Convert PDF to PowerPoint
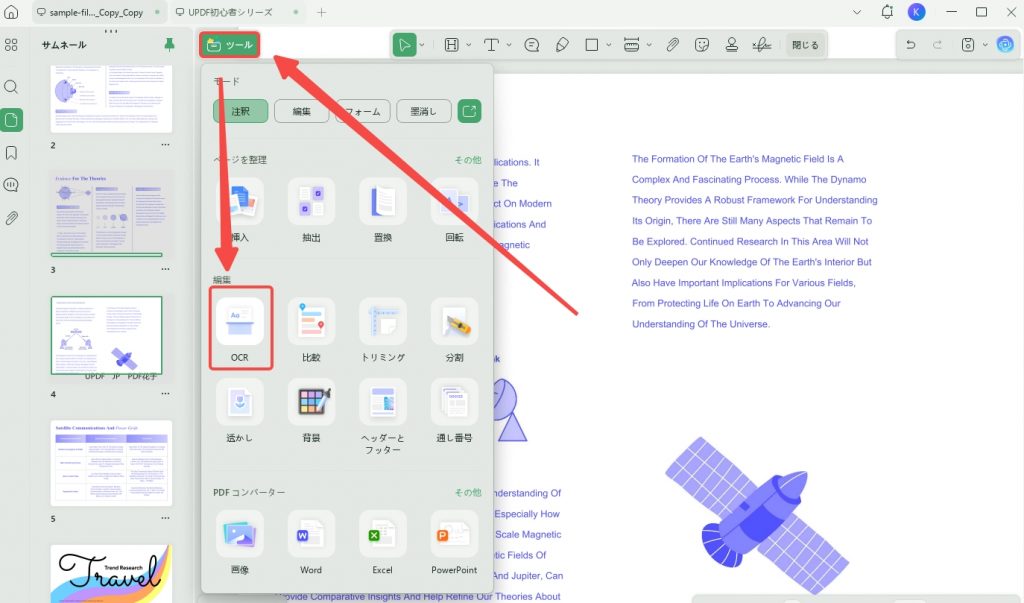1024x603 pixels. (455, 543)
